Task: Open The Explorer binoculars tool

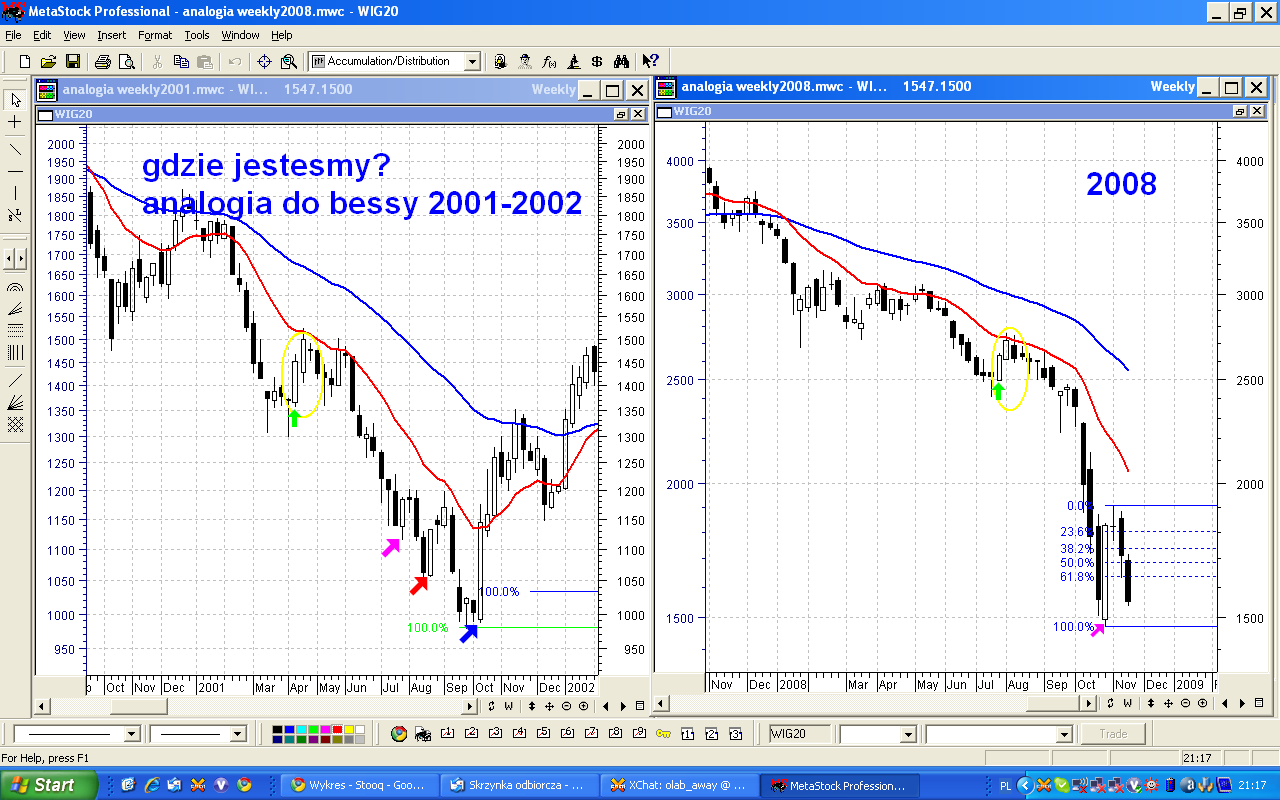Action: [x=621, y=61]
